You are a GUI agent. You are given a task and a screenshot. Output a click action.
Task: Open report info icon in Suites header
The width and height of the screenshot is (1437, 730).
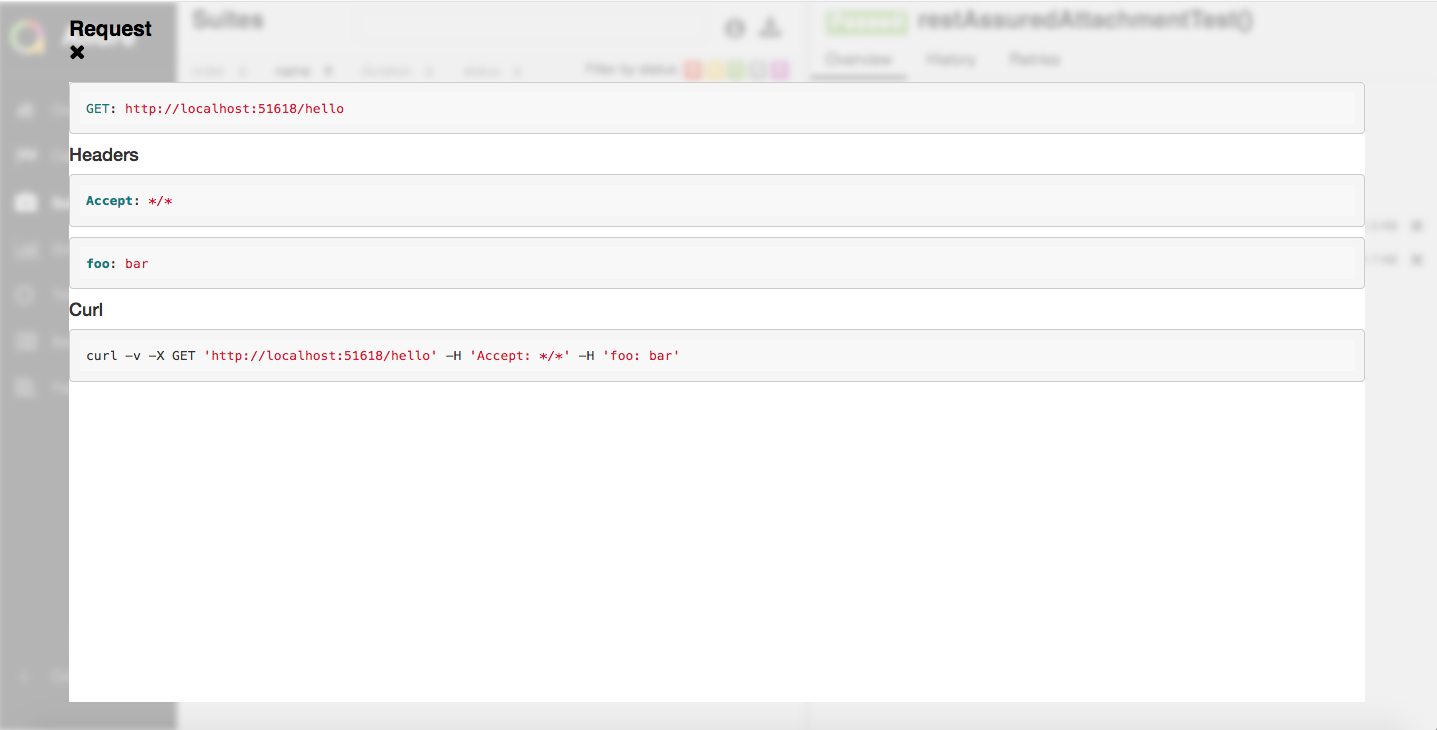(735, 28)
